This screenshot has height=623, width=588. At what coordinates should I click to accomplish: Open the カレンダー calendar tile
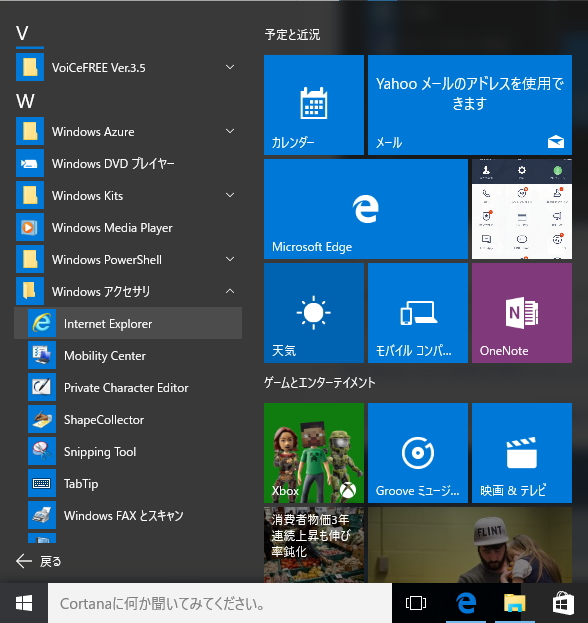pos(314,105)
